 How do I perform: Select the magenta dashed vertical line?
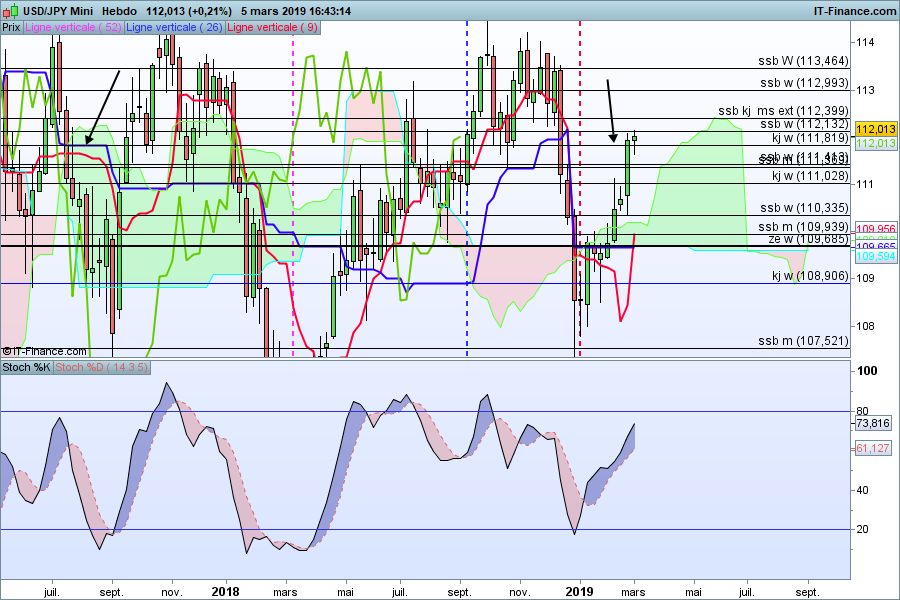292,200
